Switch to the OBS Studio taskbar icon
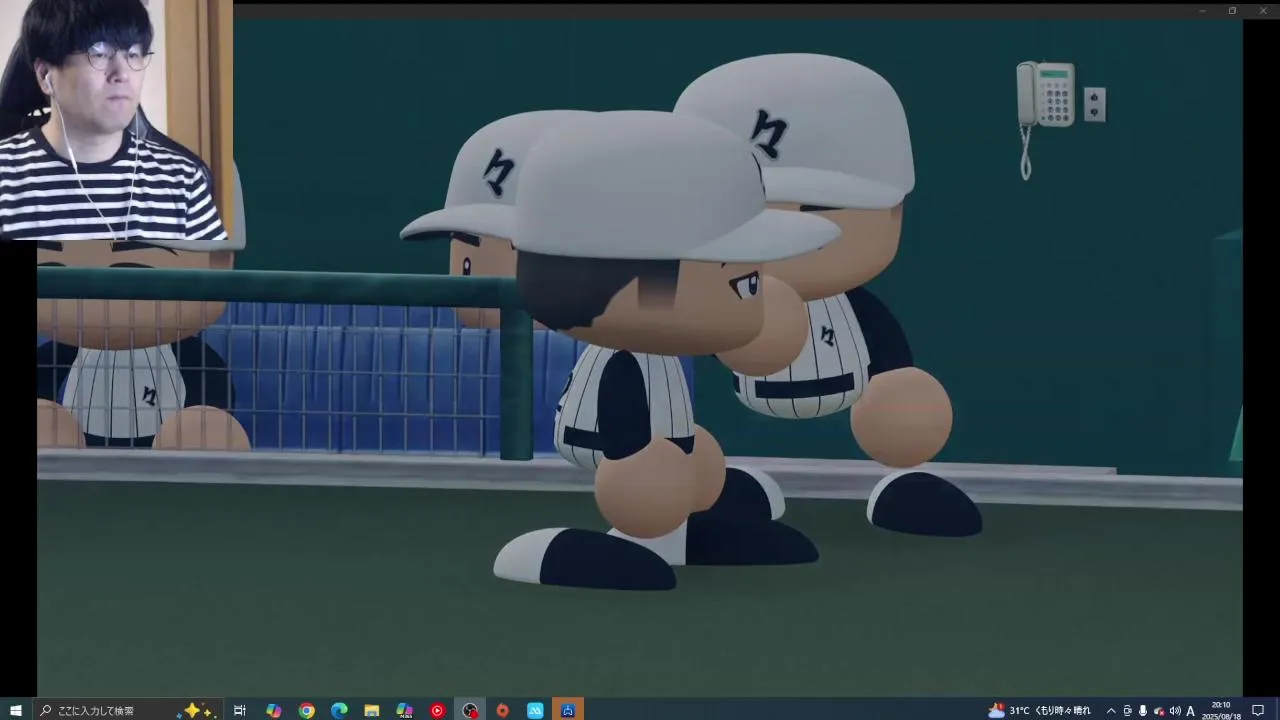This screenshot has width=1280, height=720. (x=470, y=710)
